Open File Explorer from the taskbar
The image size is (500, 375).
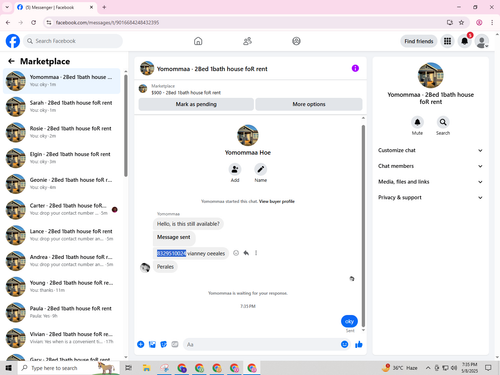(146, 368)
